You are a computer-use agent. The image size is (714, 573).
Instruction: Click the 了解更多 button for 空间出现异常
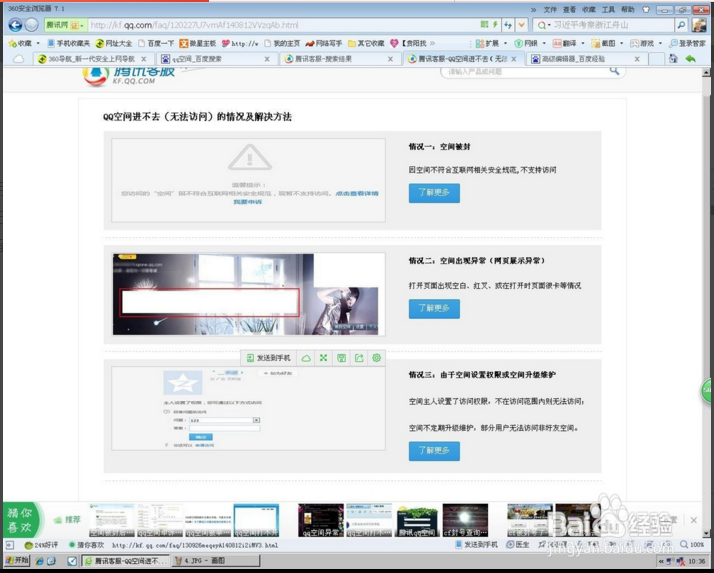pyautogui.click(x=434, y=308)
